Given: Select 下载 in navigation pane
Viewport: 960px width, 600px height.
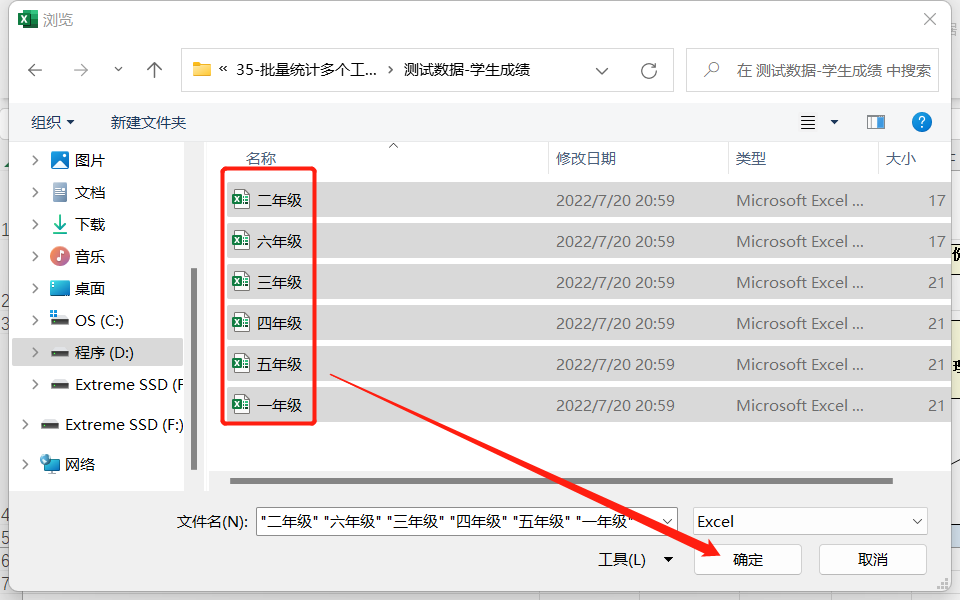Looking at the screenshot, I should pos(90,224).
